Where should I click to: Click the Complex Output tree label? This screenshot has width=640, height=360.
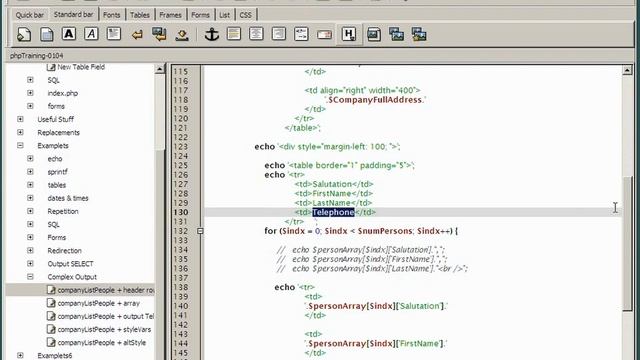click(72, 277)
